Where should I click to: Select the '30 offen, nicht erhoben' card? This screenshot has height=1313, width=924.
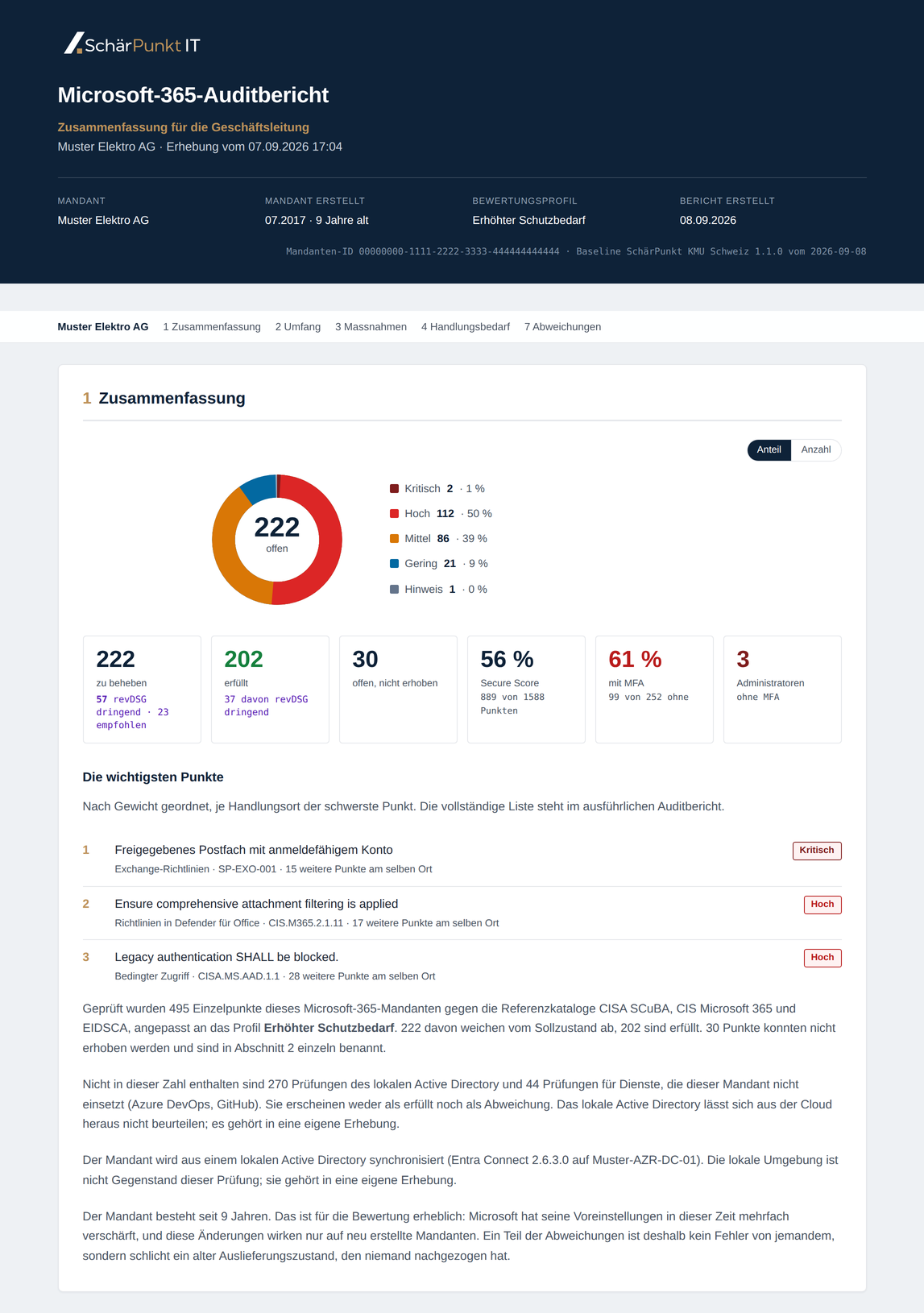point(398,690)
